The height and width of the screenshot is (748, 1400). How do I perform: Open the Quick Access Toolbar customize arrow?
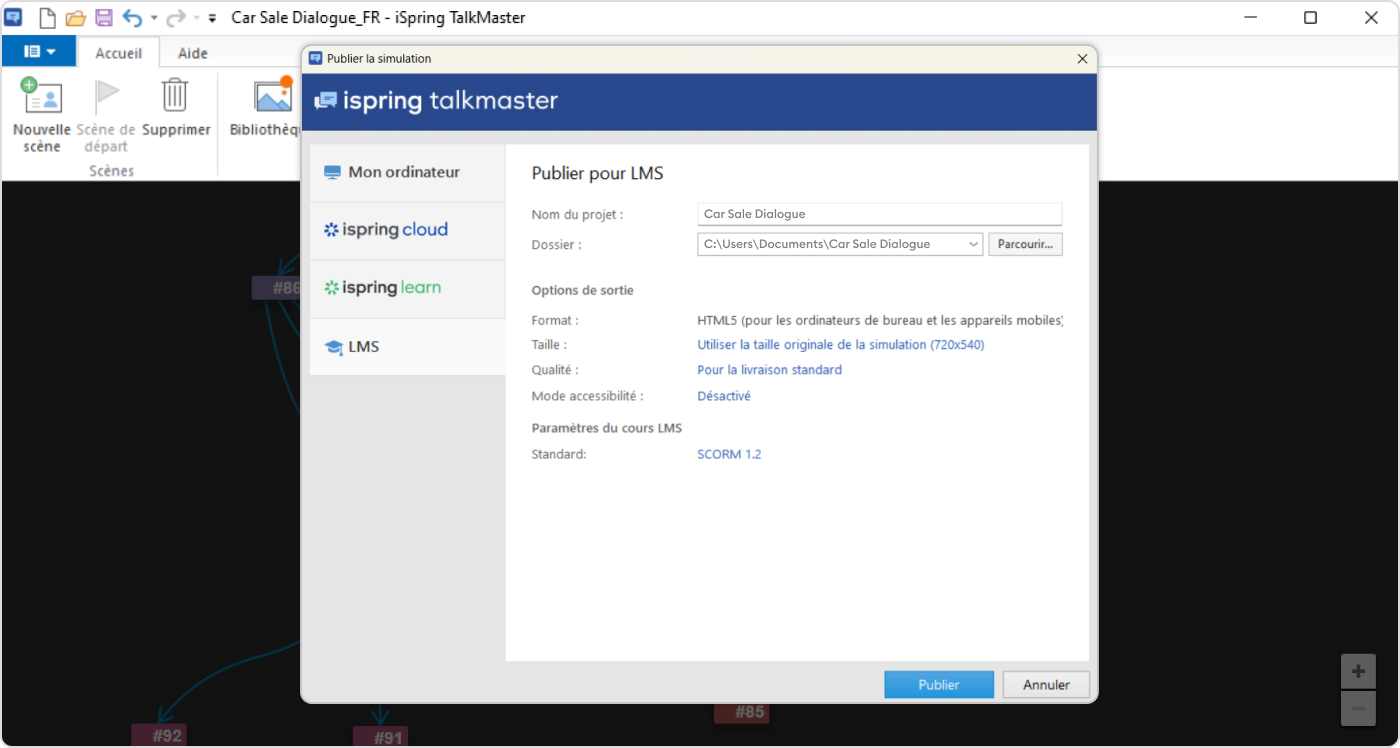(212, 18)
